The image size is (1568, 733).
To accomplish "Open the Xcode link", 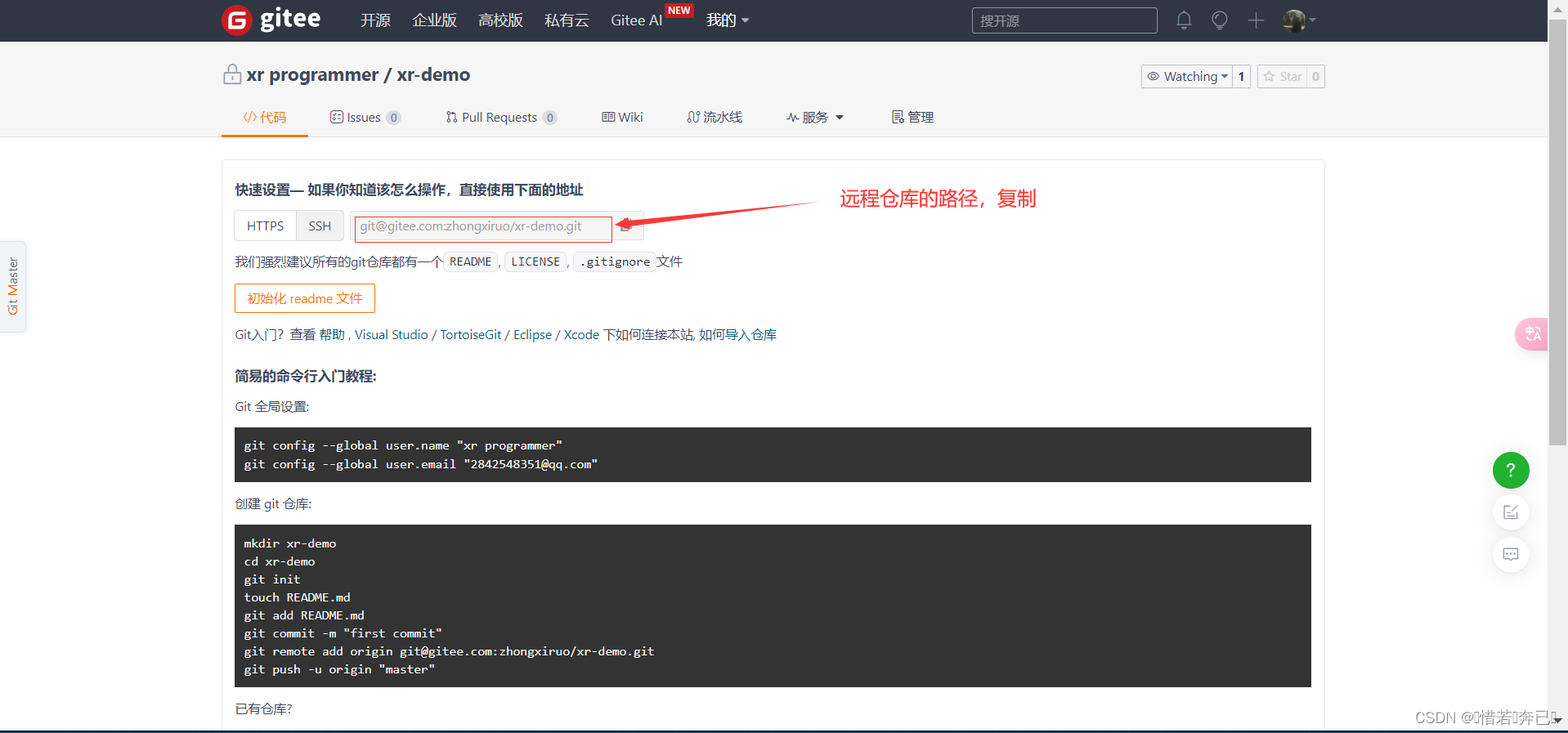I will (x=581, y=335).
